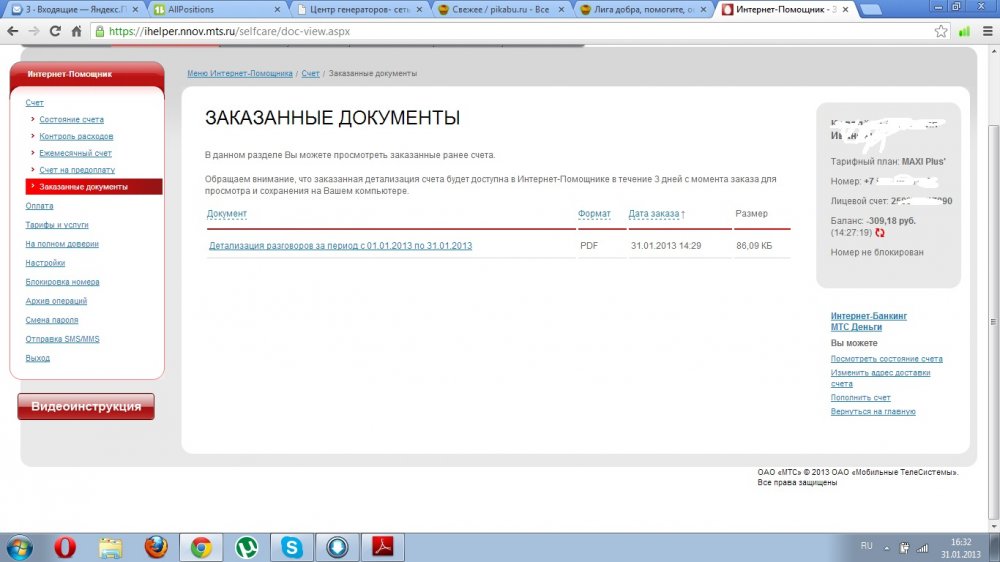Image resolution: width=1000 pixels, height=562 pixels.
Task: Open Тарифы и услуги sidebar link
Action: (57, 225)
